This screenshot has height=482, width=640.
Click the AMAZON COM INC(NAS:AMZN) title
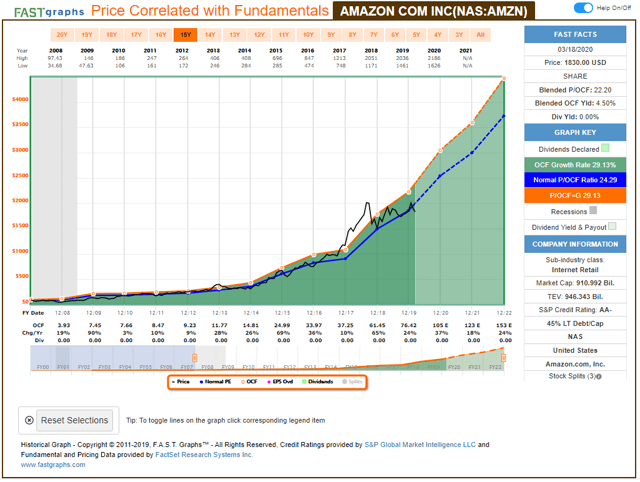434,11
